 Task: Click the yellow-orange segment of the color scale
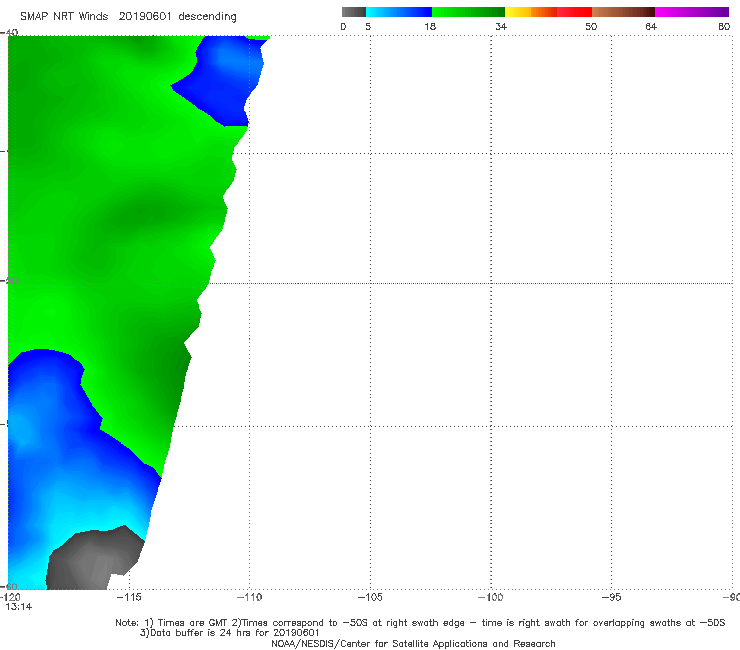[x=531, y=12]
